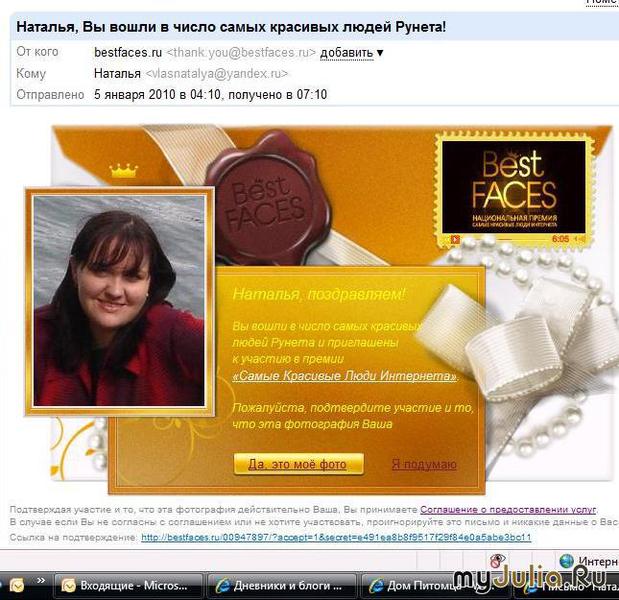Click the Outlook quick launch icon
Image resolution: width=619 pixels, height=600 pixels.
16,585
